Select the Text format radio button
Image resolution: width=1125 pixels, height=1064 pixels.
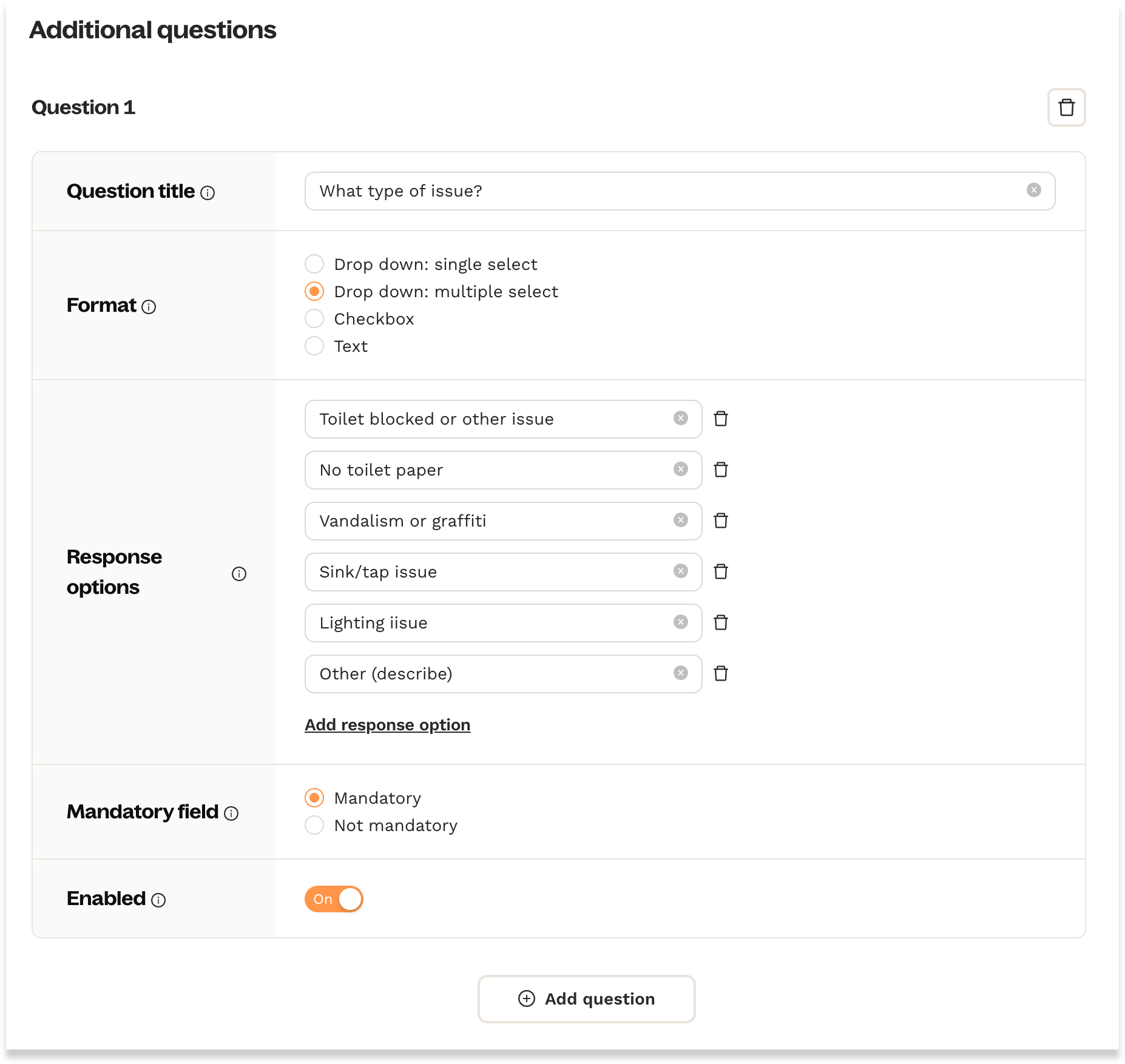[x=314, y=346]
